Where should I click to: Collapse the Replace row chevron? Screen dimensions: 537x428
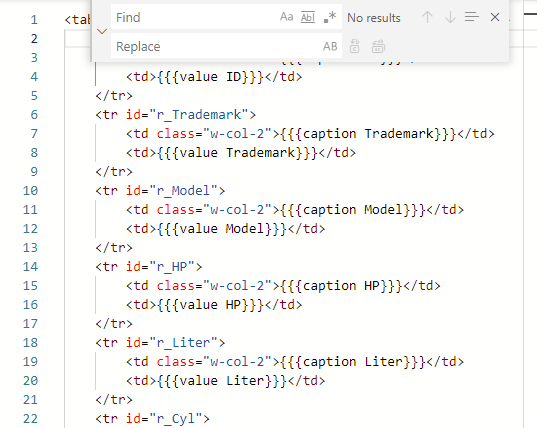pyautogui.click(x=102, y=32)
